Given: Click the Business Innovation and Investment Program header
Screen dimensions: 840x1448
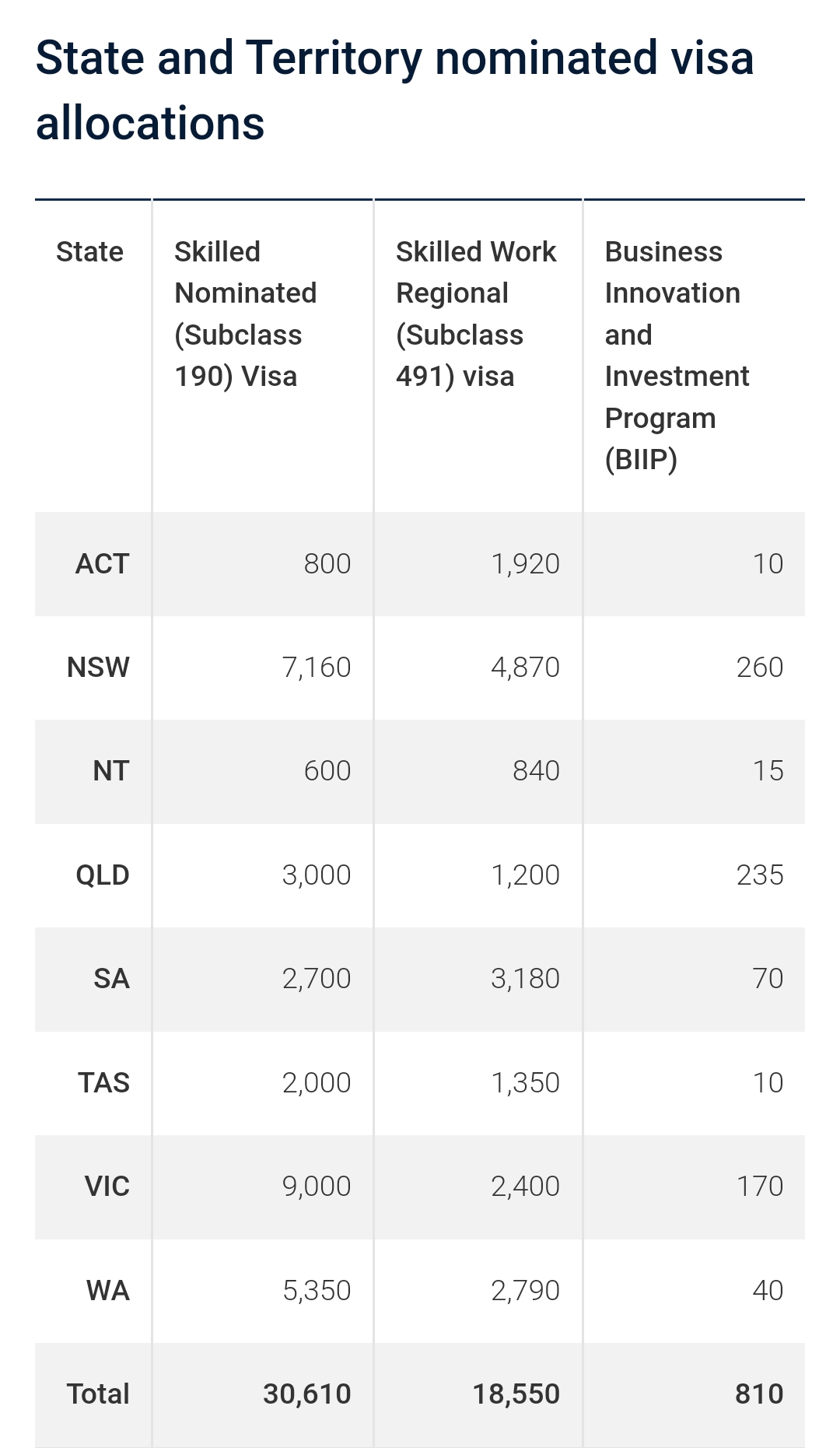Looking at the screenshot, I should tap(676, 356).
